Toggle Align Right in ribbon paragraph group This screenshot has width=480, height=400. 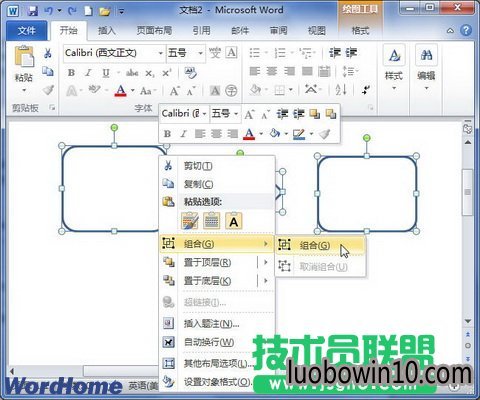289,71
